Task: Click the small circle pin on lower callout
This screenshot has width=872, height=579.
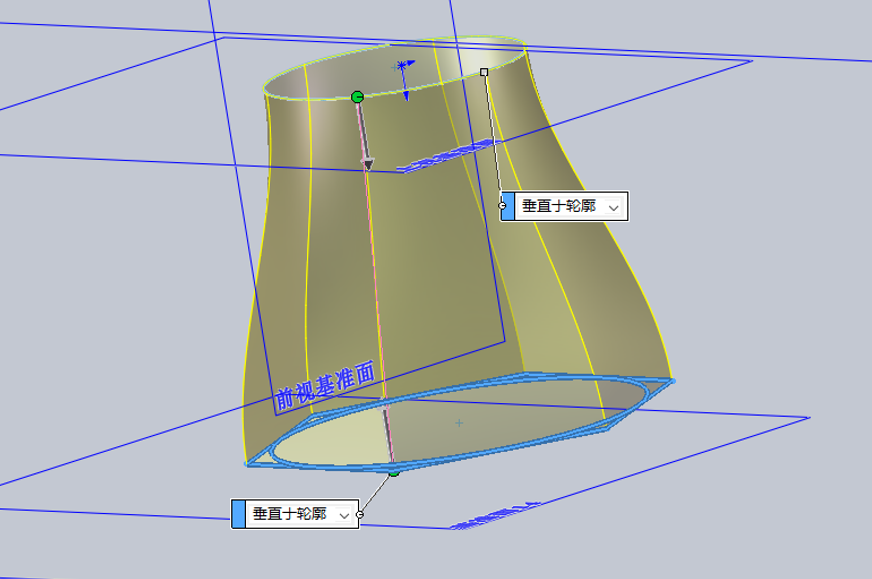Action: click(x=360, y=514)
